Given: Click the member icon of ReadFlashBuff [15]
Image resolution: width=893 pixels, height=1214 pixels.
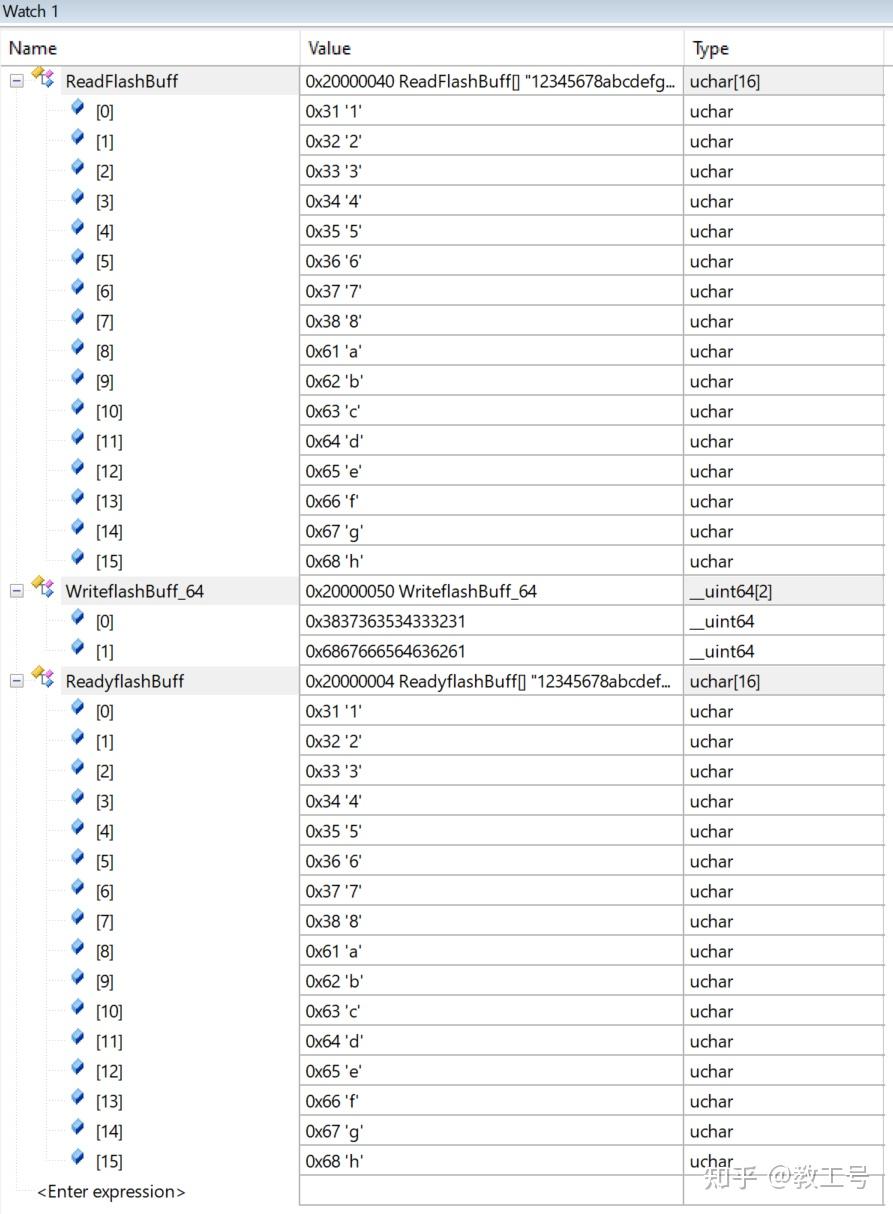Looking at the screenshot, I should [x=78, y=559].
